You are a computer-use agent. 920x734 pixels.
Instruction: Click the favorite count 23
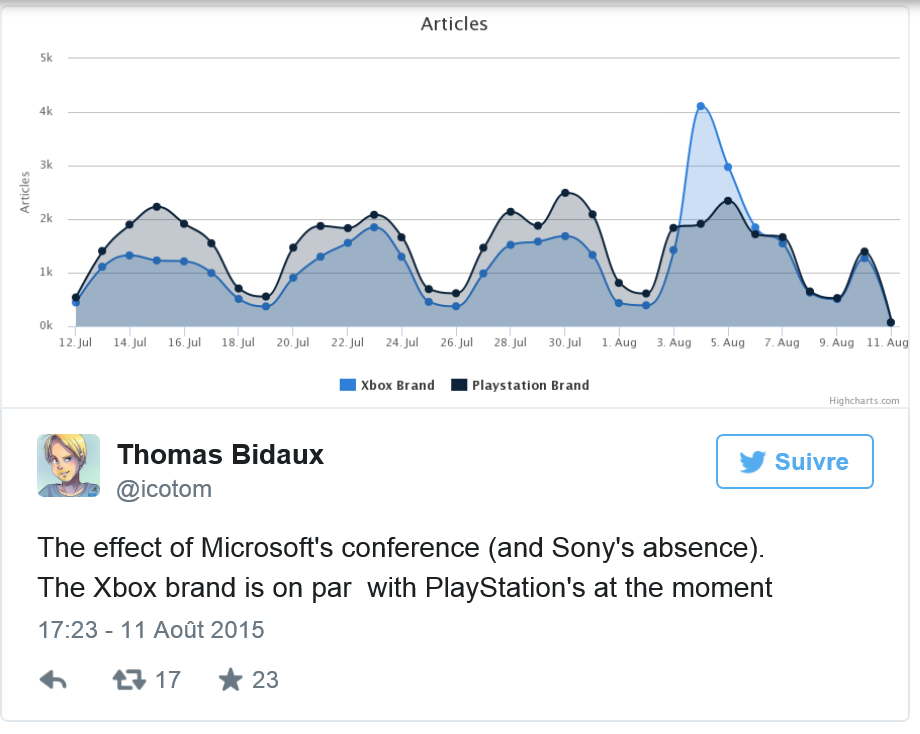point(265,680)
